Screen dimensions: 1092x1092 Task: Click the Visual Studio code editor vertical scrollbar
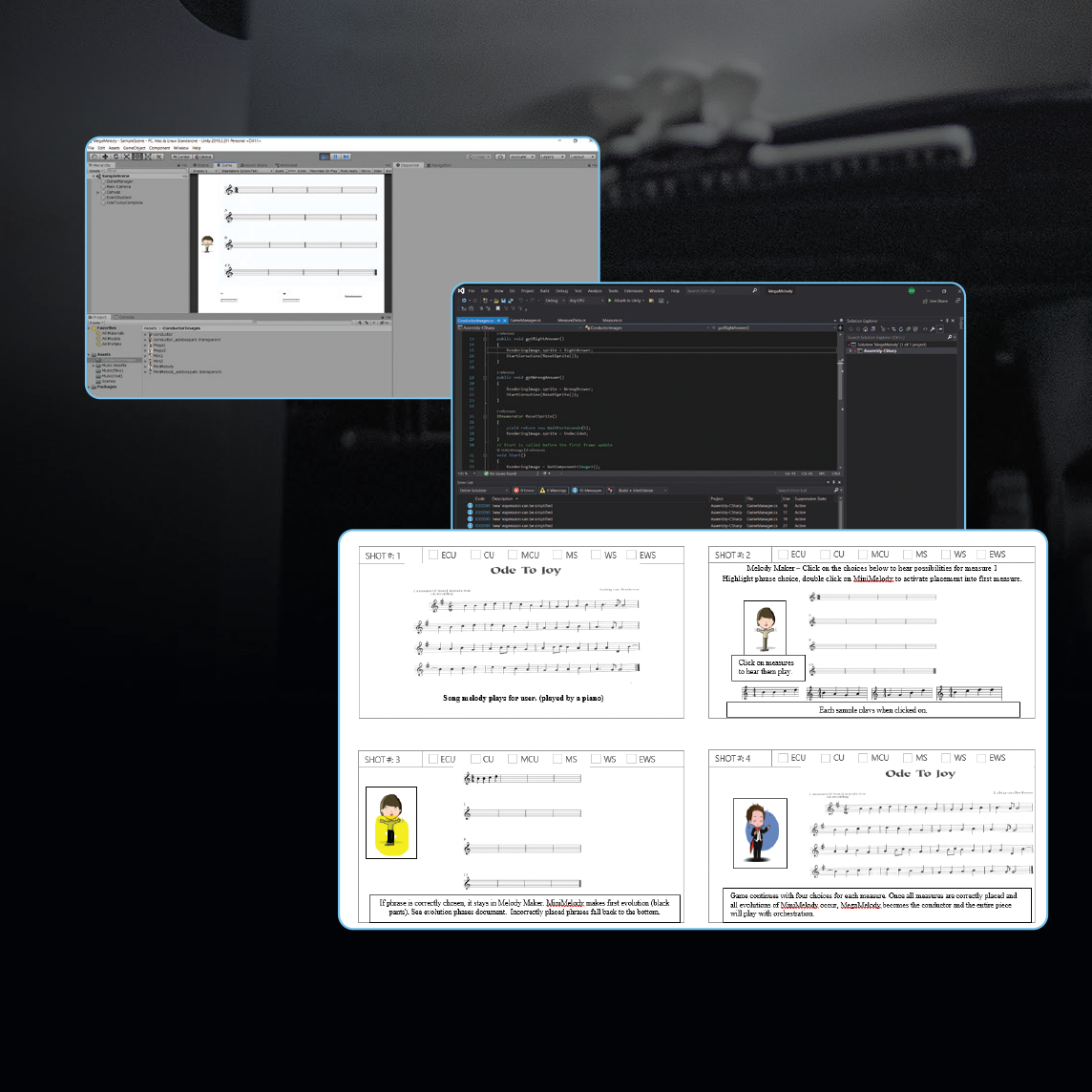click(840, 399)
